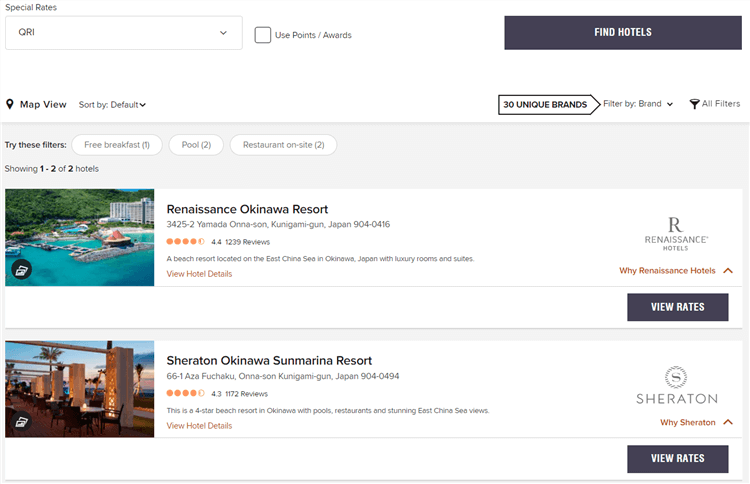Click the Renaissance Hotels brand logo
The width and height of the screenshot is (750, 484).
tap(676, 231)
